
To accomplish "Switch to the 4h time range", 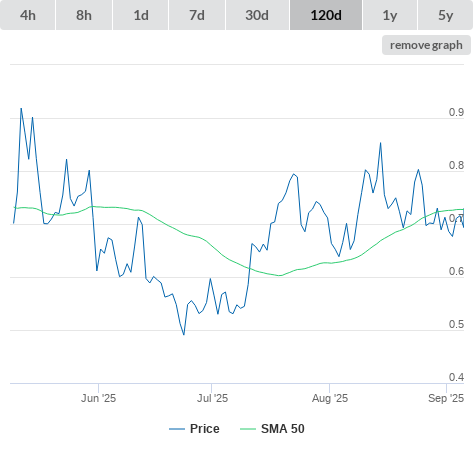I will coord(28,15).
